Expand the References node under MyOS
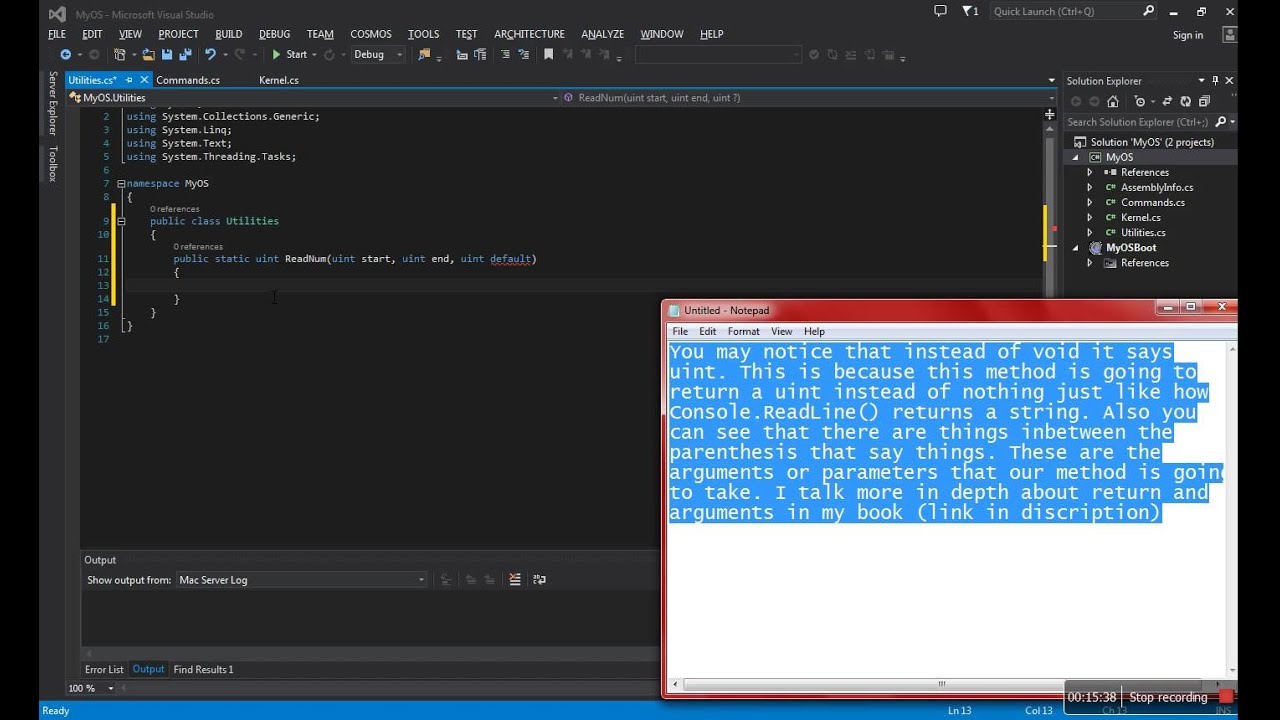The height and width of the screenshot is (720, 1280). point(1090,172)
